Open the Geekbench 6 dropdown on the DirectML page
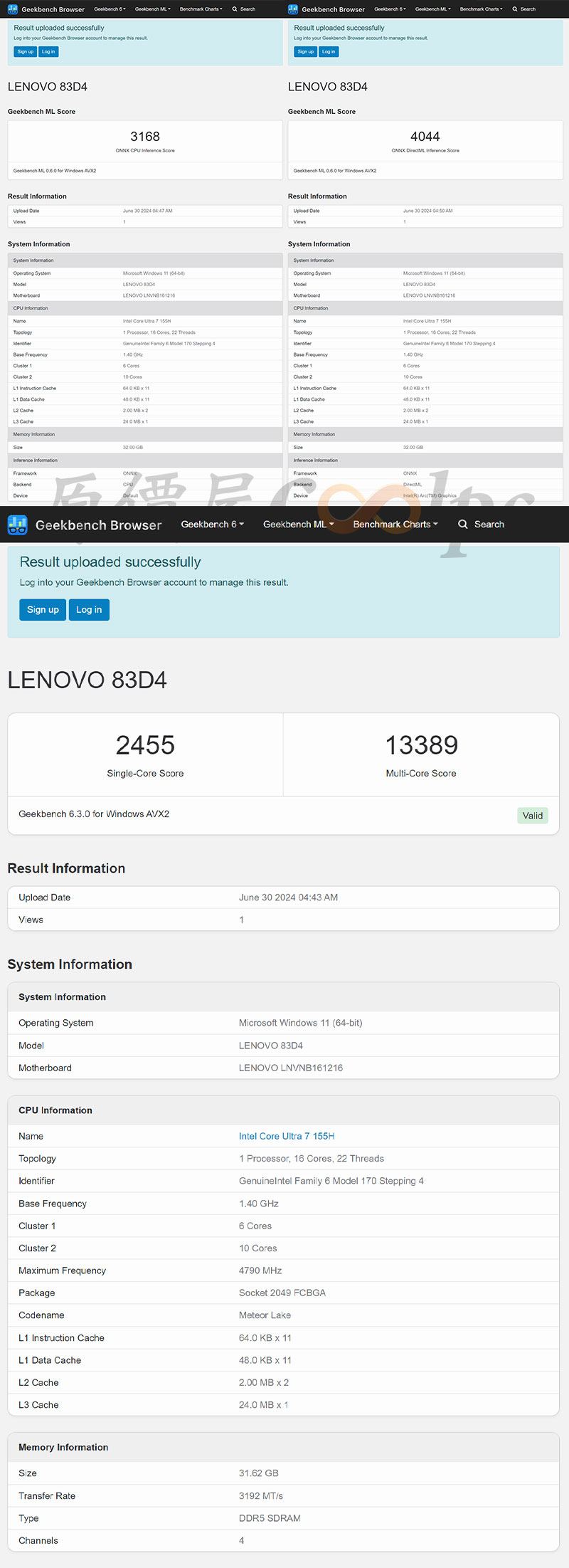Screen dimensions: 569x1568 tap(390, 9)
